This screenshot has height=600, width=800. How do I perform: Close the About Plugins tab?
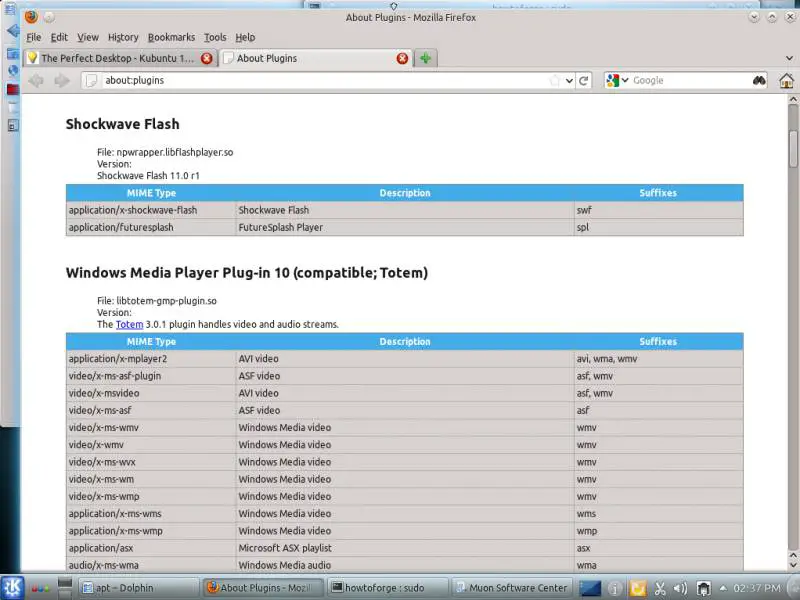pyautogui.click(x=402, y=58)
